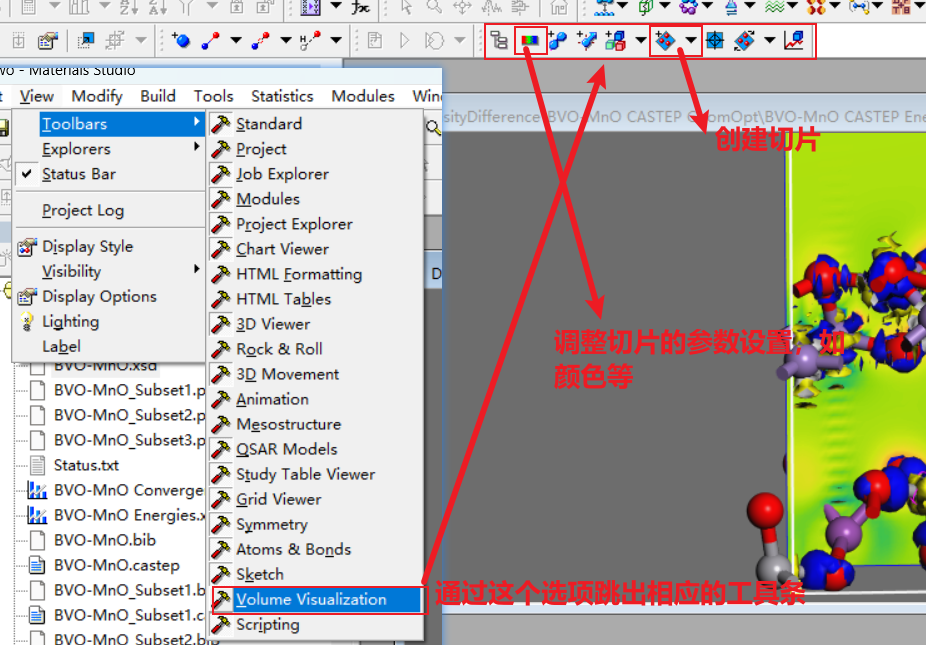This screenshot has height=645, width=926.
Task: Click the blue crosshair target icon
Action: 715,40
